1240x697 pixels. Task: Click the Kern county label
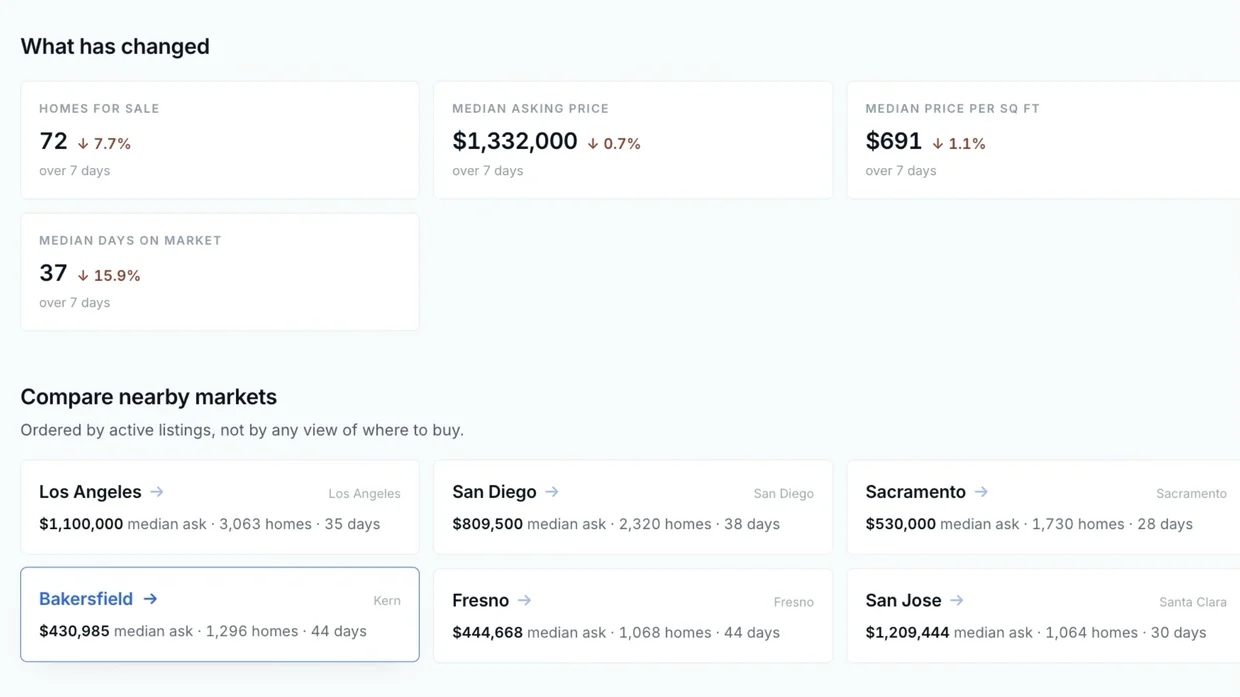pos(387,601)
